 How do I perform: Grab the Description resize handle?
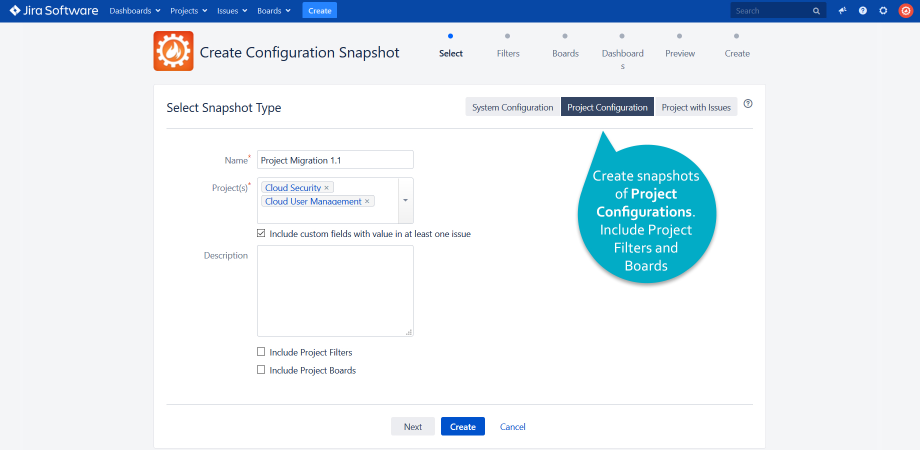click(409, 332)
